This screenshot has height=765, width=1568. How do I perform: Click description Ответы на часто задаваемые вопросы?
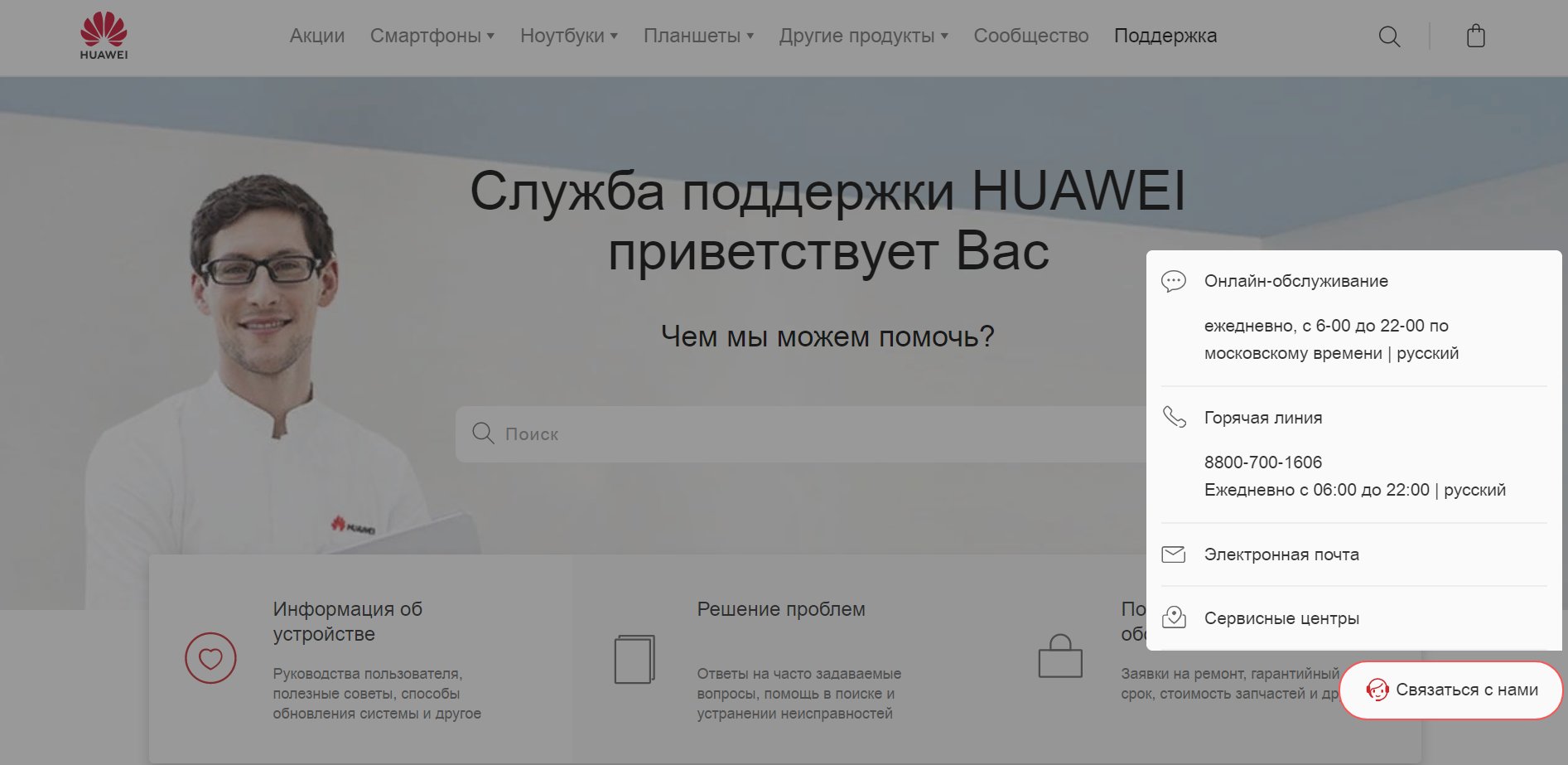click(x=799, y=694)
